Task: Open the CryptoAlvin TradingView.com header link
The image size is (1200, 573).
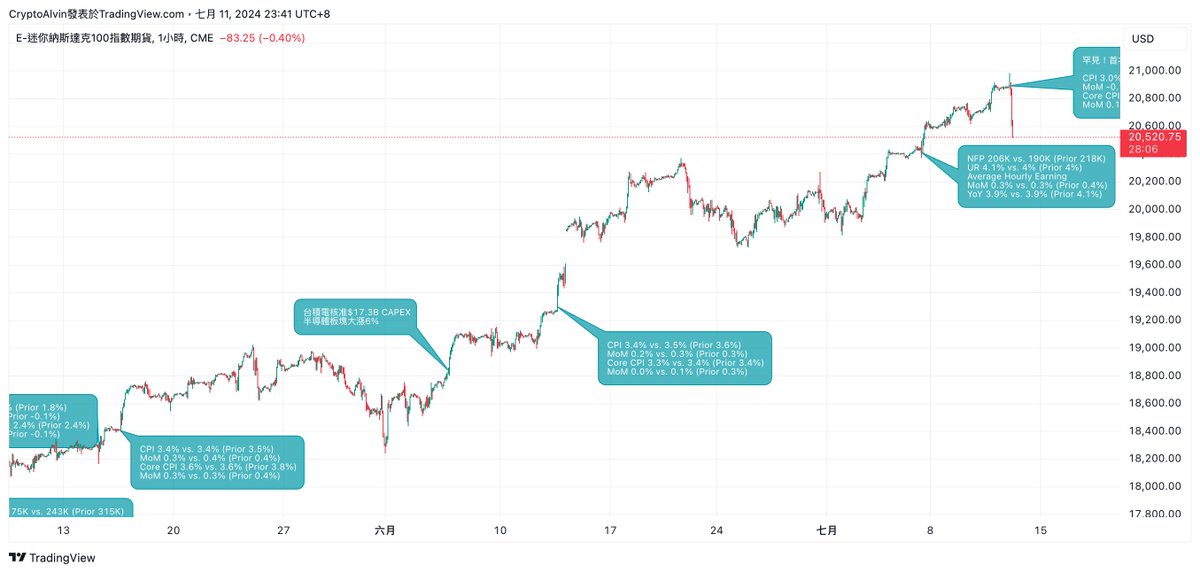Action: 97,14
